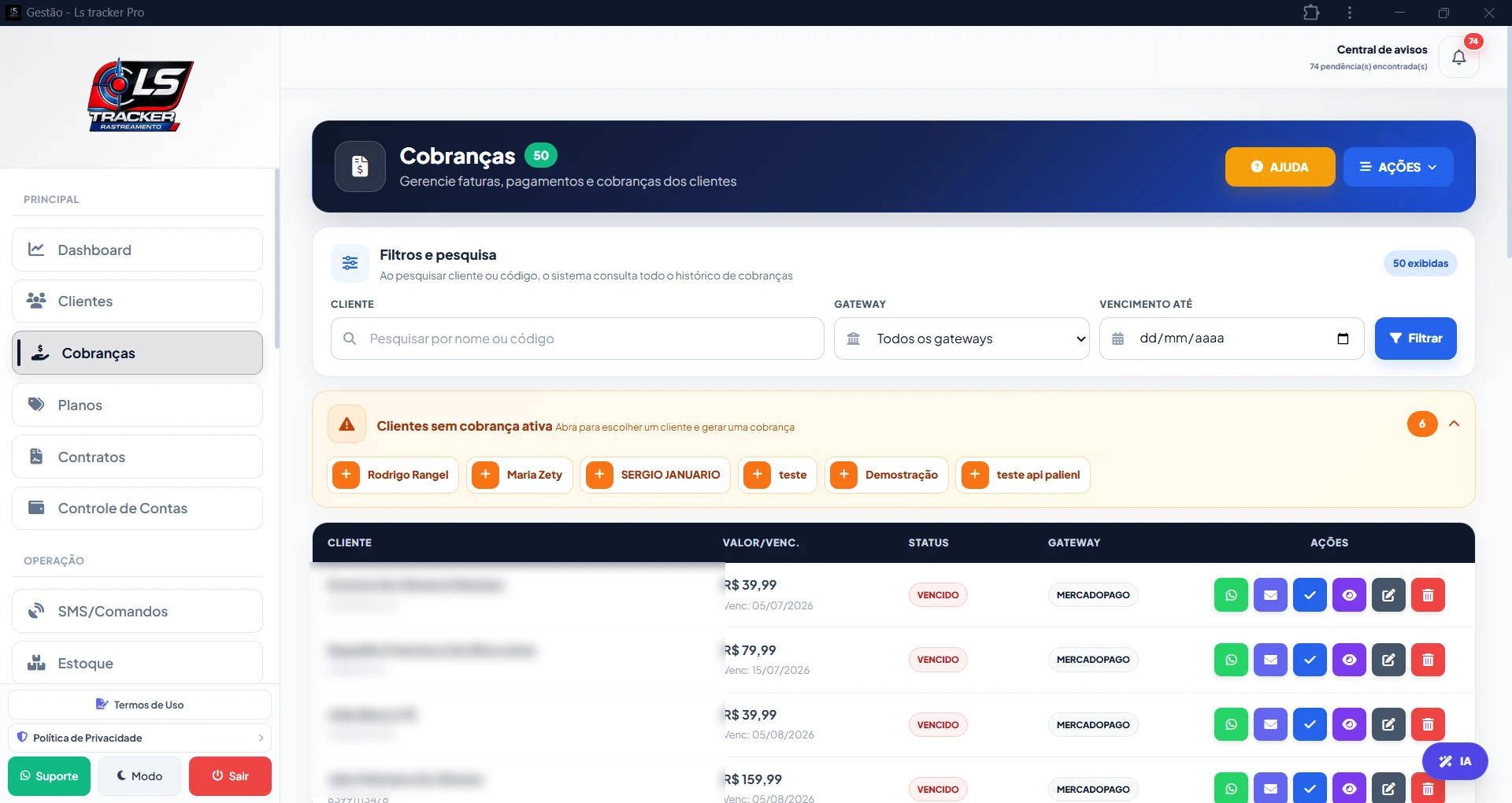Screen dimensions: 1512x803
Task: Open Controle de Contas menu item
Action: pos(137,508)
